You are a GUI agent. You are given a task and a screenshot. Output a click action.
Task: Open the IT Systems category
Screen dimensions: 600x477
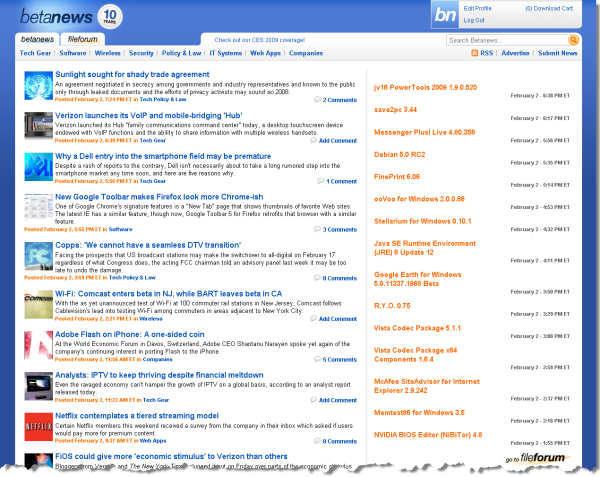[x=226, y=53]
